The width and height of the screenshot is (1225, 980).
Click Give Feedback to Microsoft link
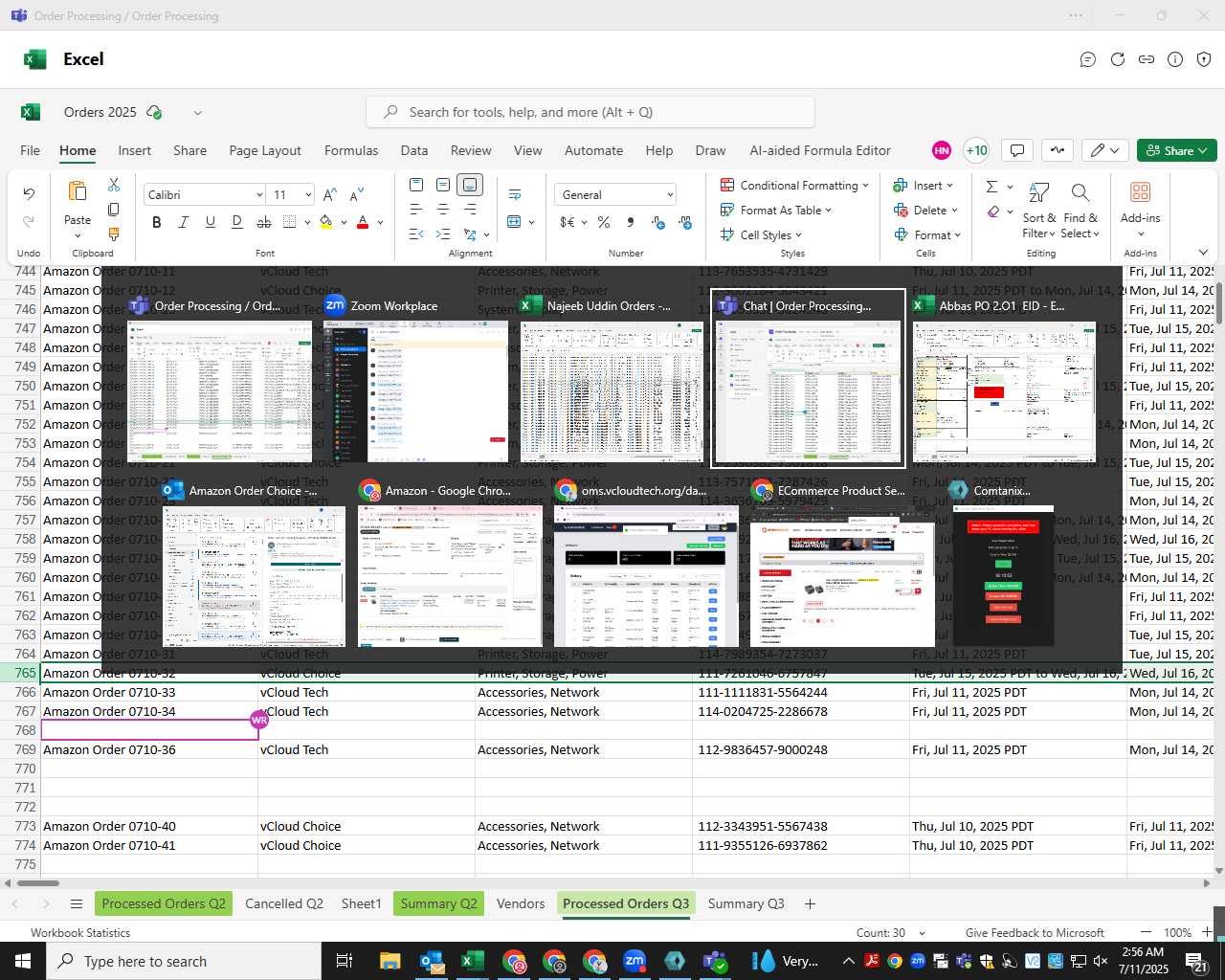1035,933
